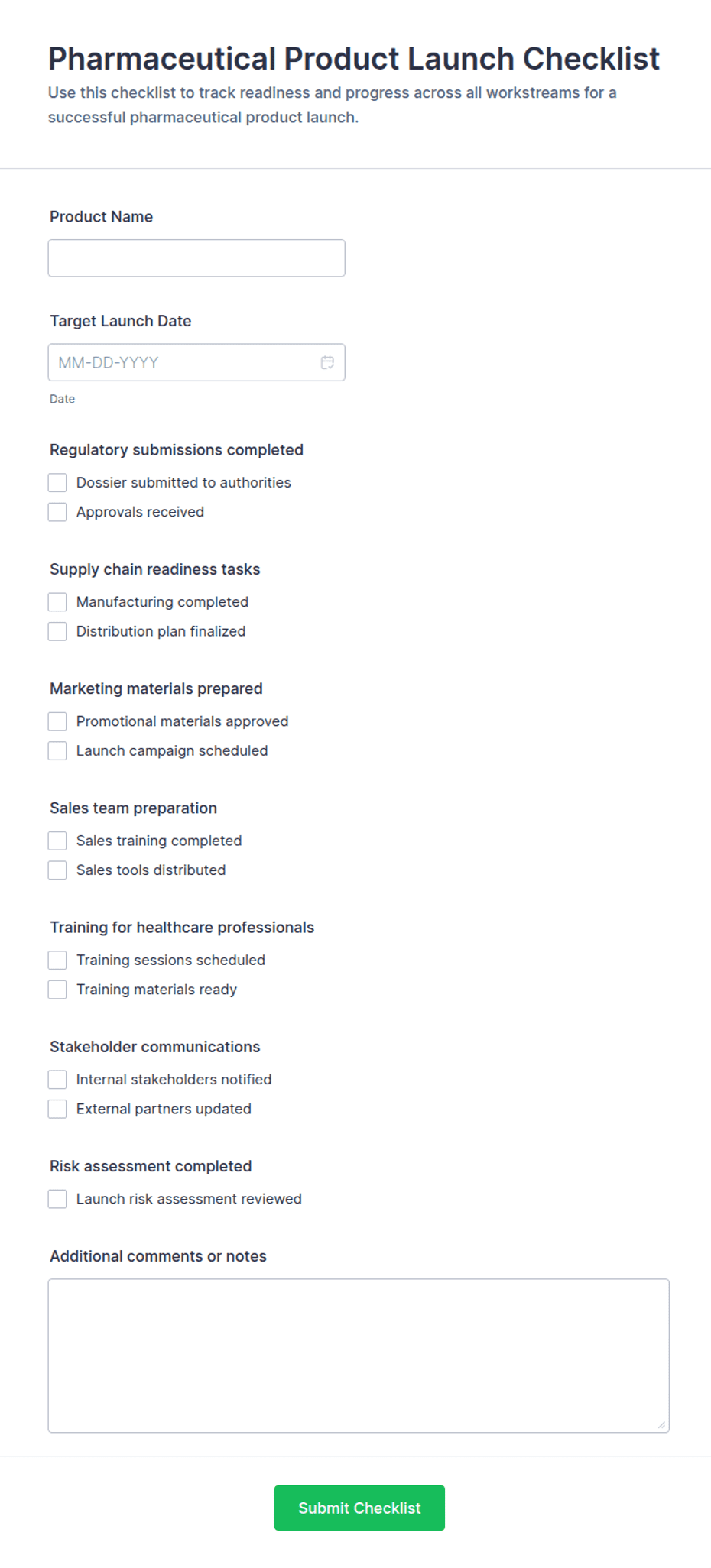
Task: Tick External partners updated checkbox
Action: (x=57, y=1109)
